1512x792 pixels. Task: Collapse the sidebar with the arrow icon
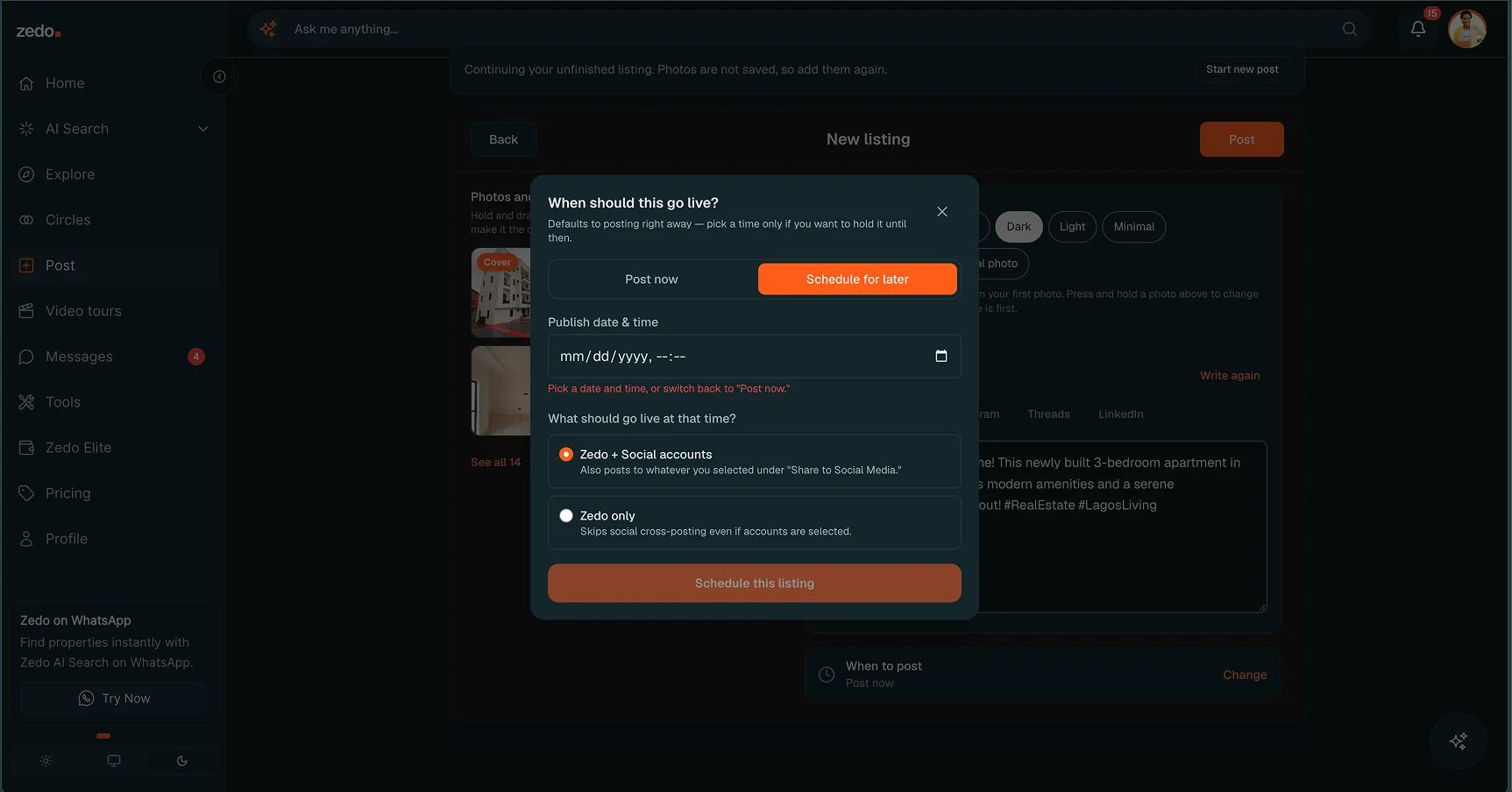pyautogui.click(x=219, y=77)
